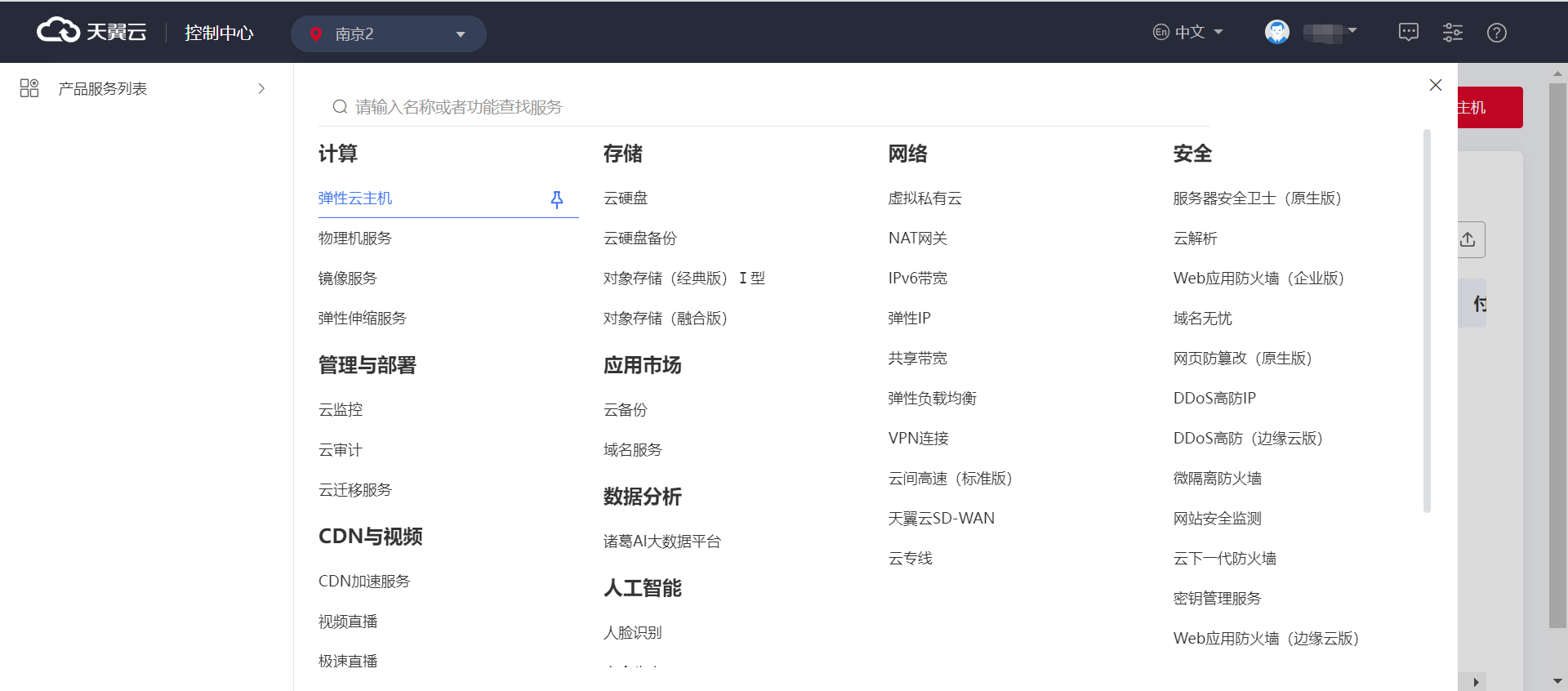Image resolution: width=1568 pixels, height=691 pixels.
Task: Toggle pin for 弹性云主机
Action: 557,199
